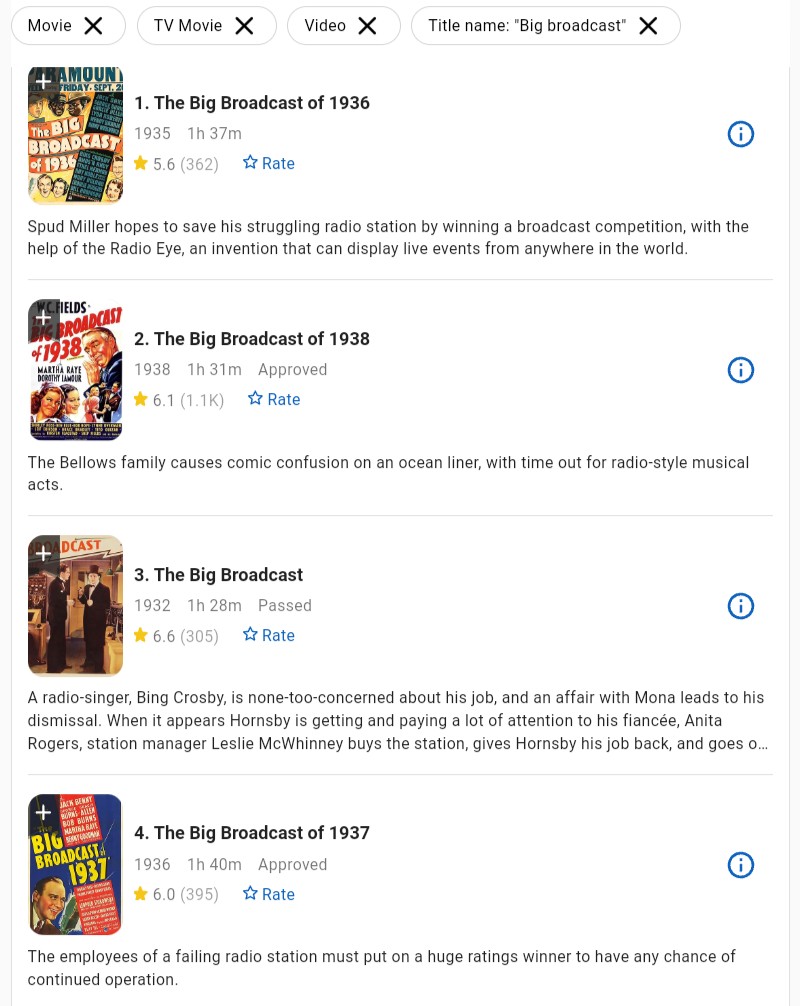800x1006 pixels.
Task: Remove the Movie filter chip
Action: click(x=94, y=26)
